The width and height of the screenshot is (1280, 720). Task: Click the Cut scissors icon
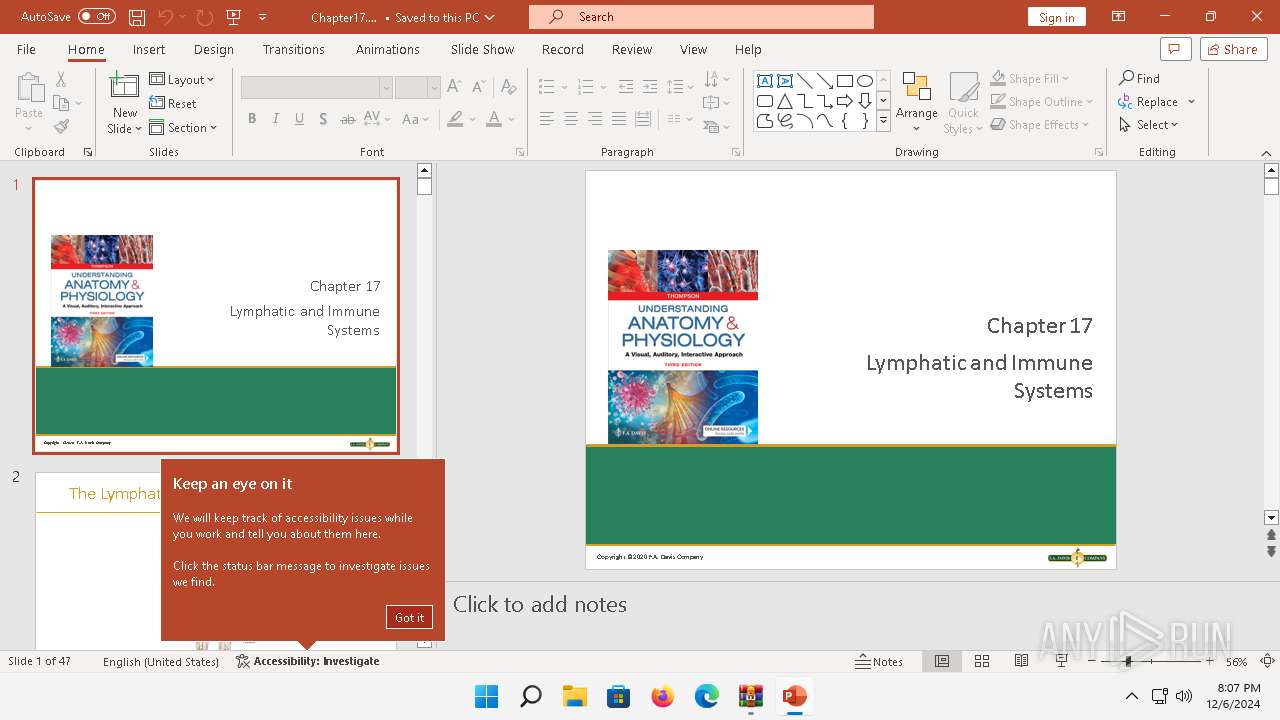(61, 79)
